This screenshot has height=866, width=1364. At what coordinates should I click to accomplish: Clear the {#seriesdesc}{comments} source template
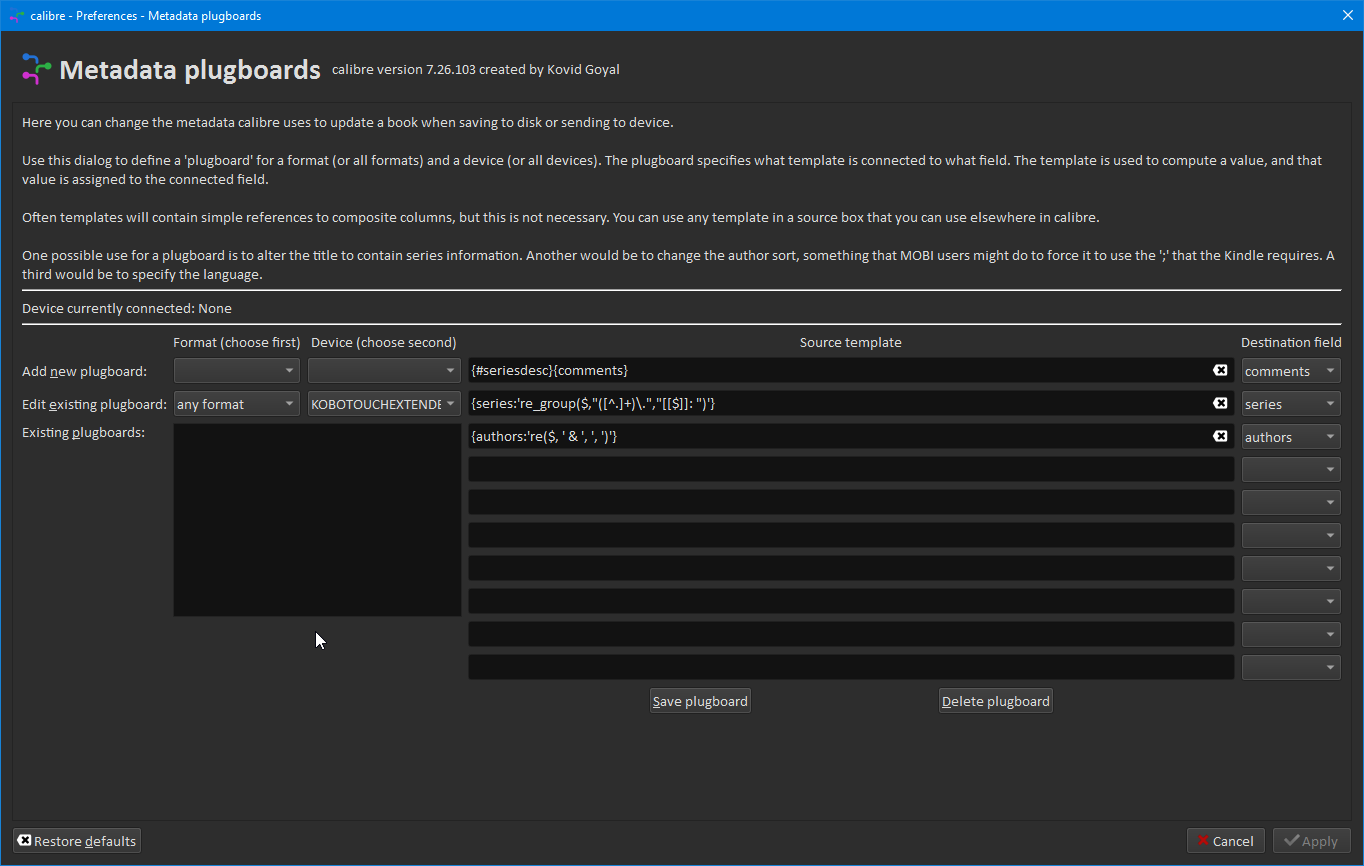(1220, 371)
